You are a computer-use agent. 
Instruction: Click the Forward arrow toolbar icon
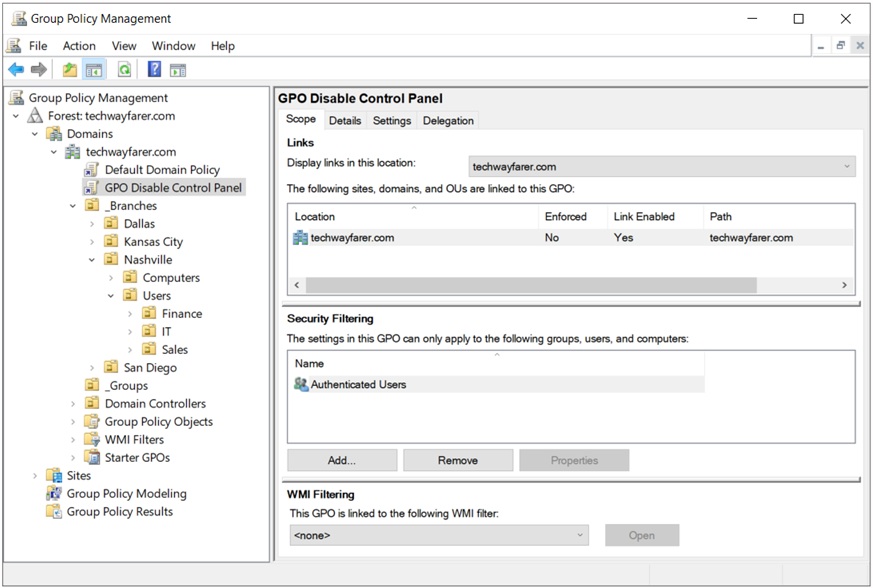[39, 70]
